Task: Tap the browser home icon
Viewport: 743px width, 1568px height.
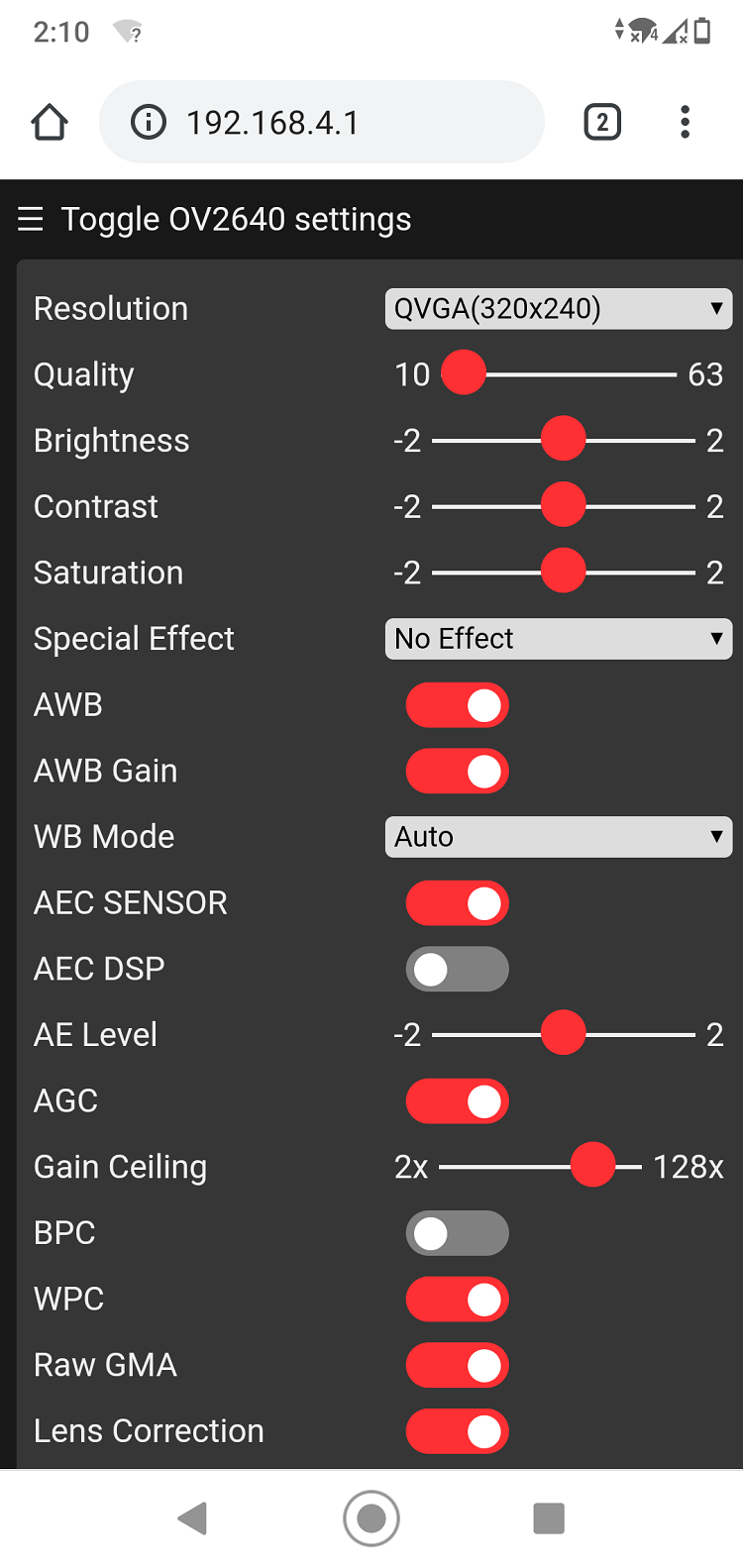Action: pos(50,123)
